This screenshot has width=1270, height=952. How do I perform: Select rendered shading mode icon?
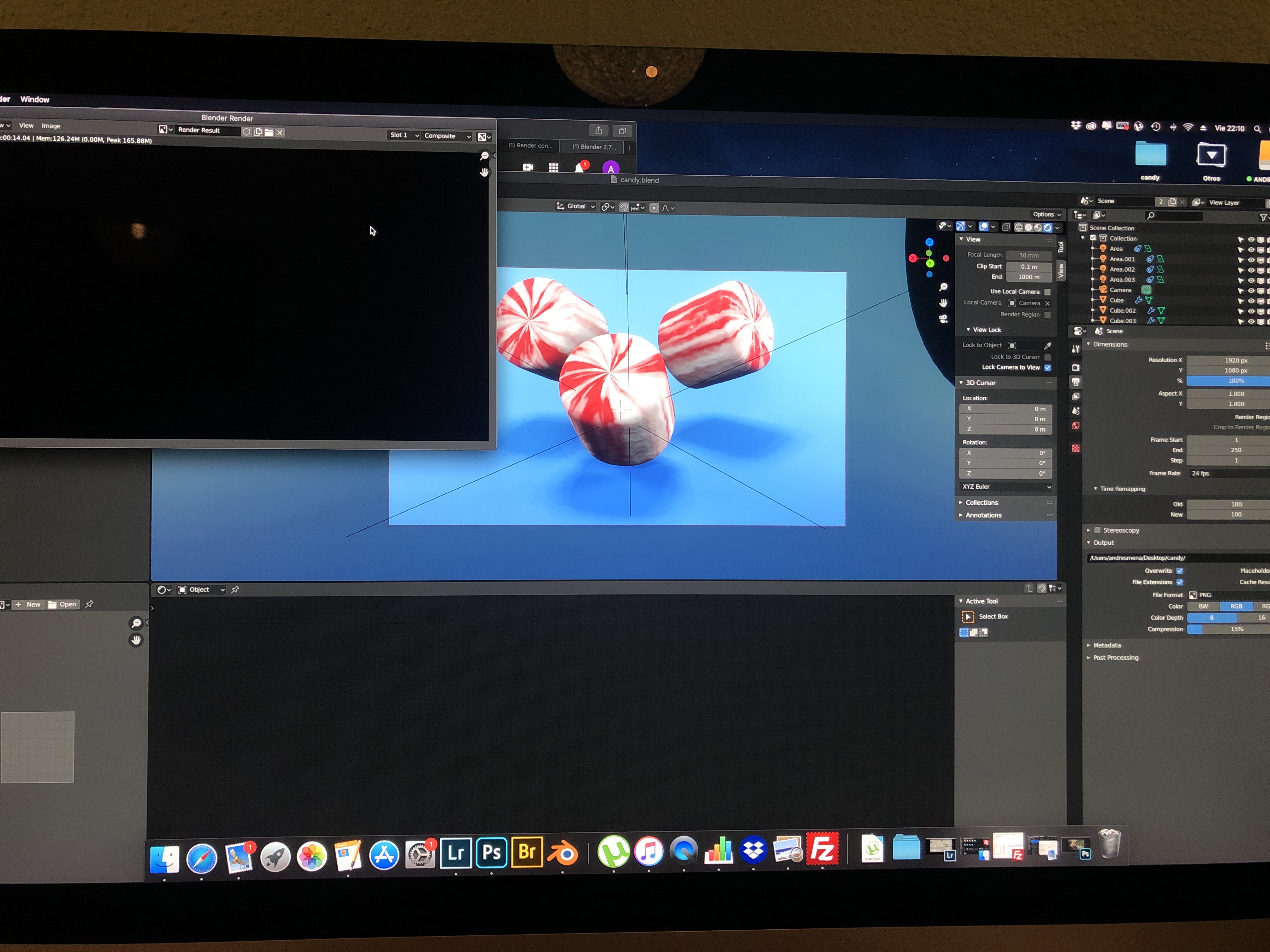pyautogui.click(x=1047, y=227)
